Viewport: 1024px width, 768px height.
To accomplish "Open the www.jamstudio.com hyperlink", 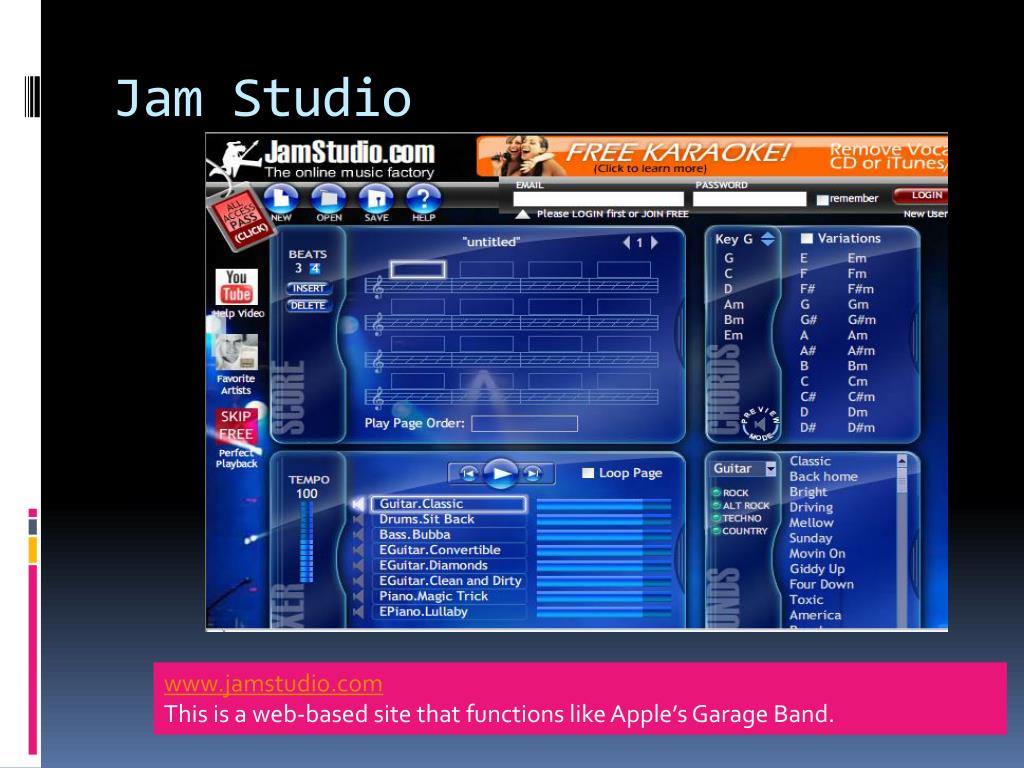I will click(273, 684).
